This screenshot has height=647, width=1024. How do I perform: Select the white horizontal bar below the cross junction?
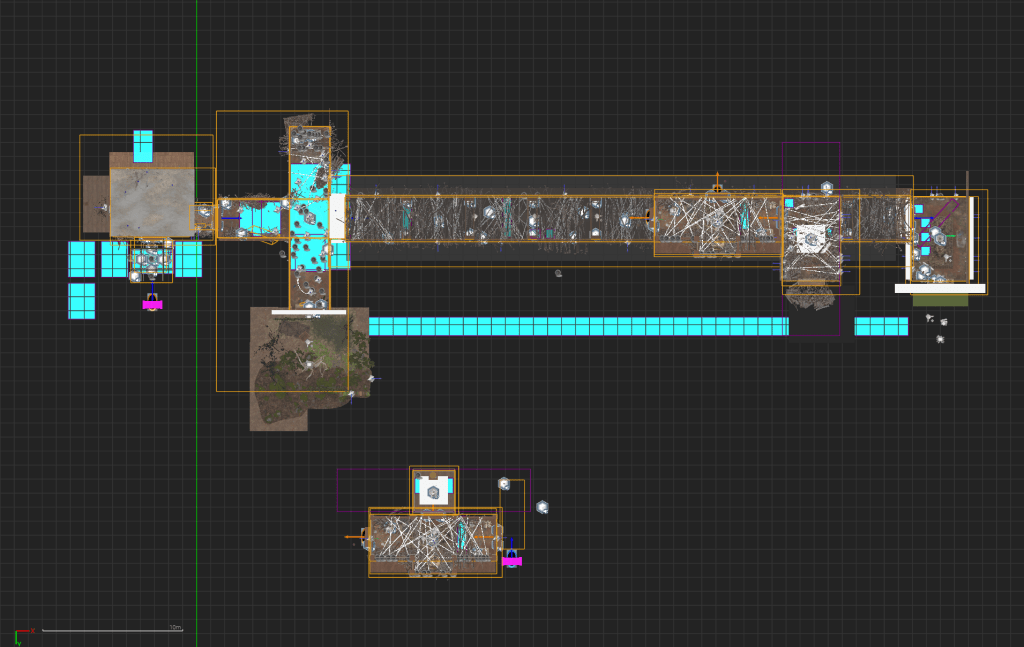point(308,312)
